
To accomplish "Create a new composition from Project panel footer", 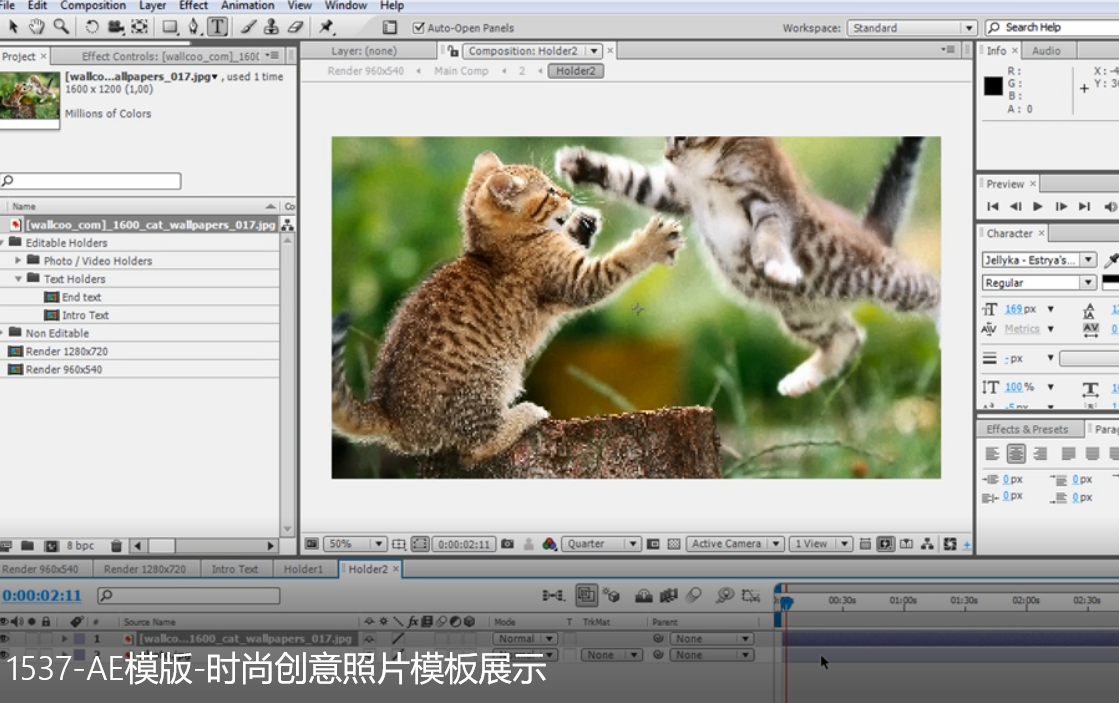I will click(51, 546).
